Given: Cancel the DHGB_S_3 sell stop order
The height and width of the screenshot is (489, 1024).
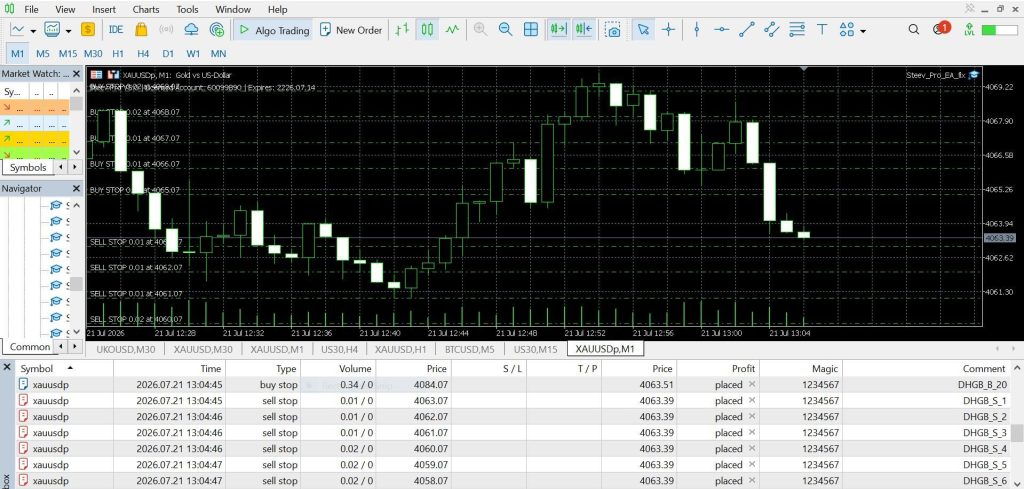Looking at the screenshot, I should (x=752, y=432).
